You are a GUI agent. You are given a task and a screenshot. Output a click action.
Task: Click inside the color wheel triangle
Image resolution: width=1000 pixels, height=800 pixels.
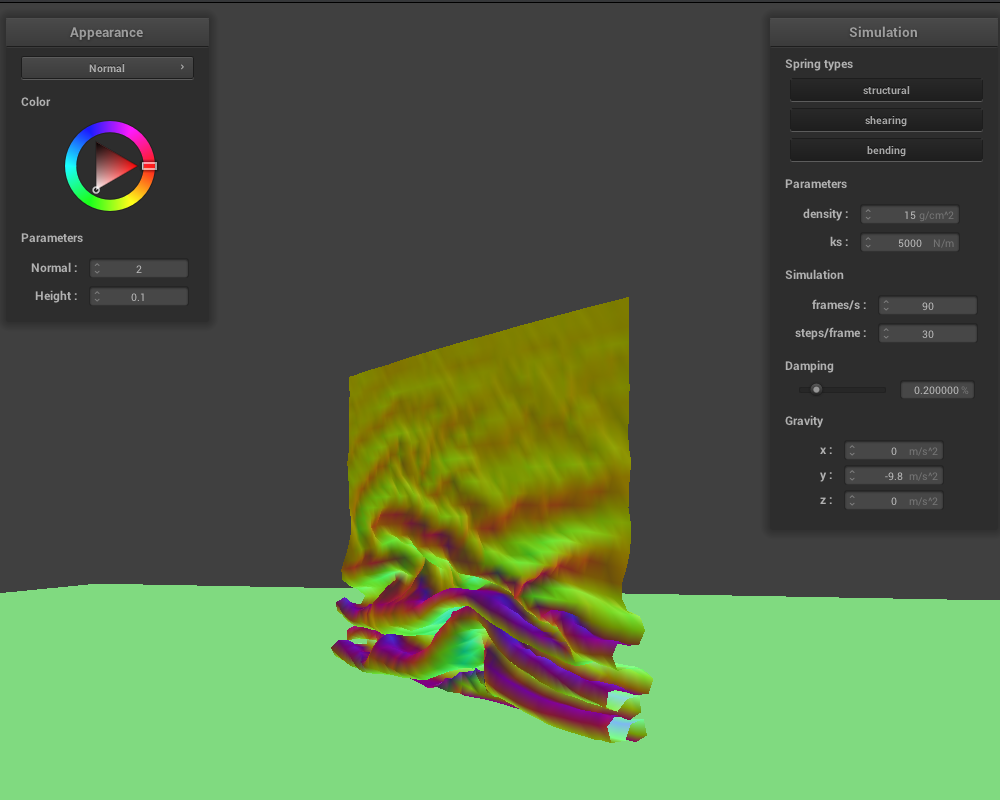tap(112, 165)
